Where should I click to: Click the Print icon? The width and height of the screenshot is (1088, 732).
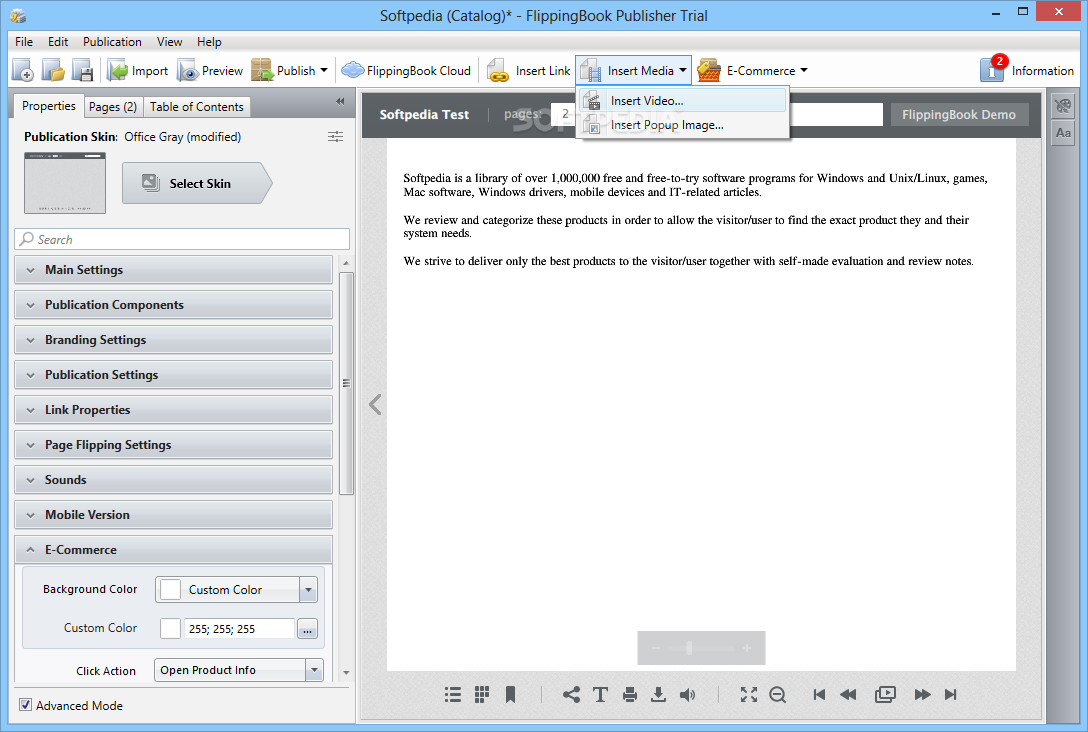(629, 695)
